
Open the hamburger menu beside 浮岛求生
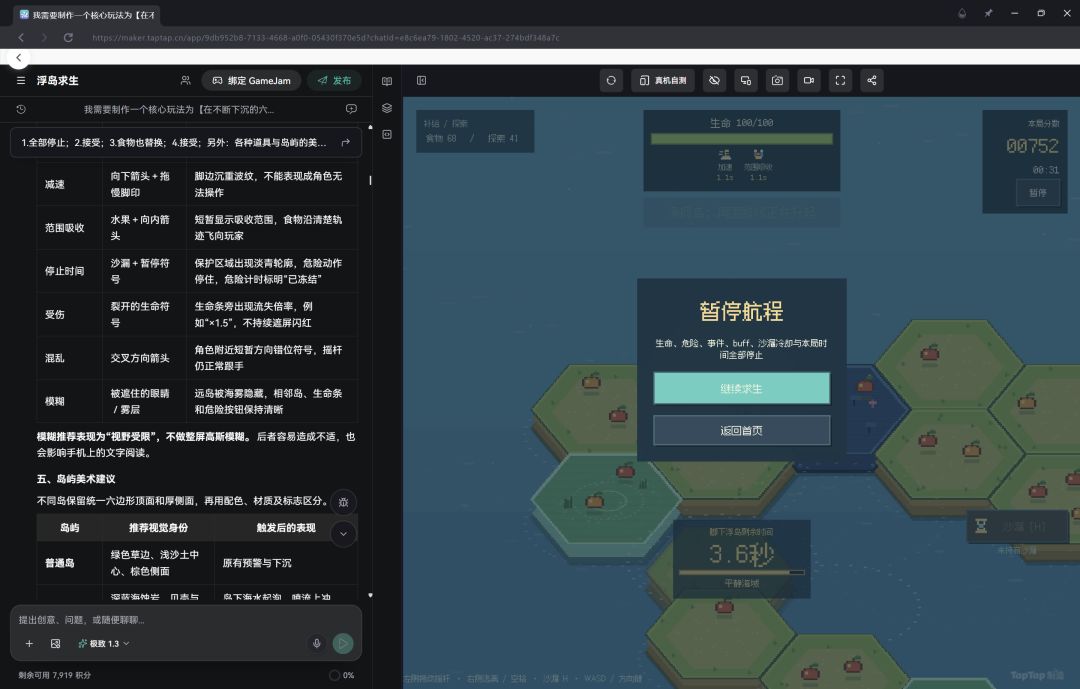click(x=21, y=81)
